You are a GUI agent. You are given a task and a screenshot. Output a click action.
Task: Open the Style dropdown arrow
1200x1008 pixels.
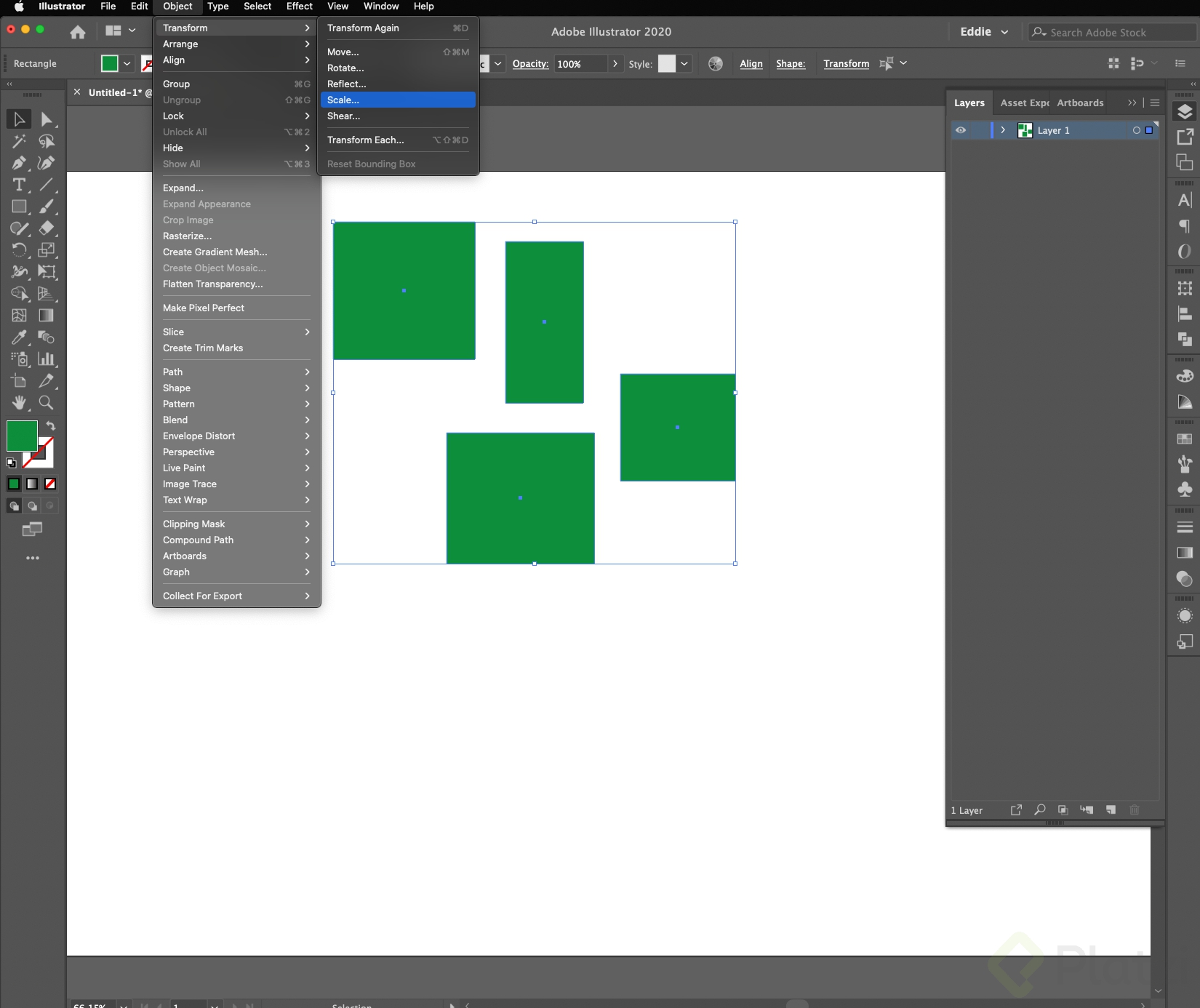click(684, 63)
